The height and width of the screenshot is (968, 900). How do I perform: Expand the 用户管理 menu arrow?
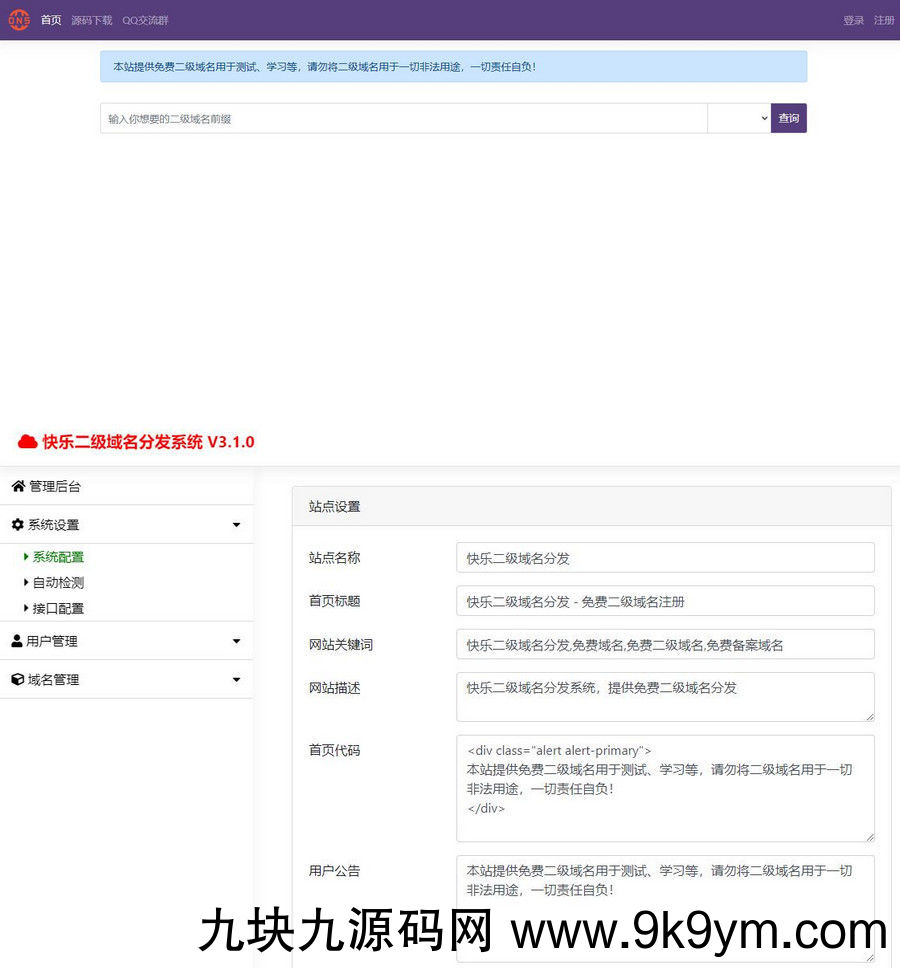coord(236,641)
